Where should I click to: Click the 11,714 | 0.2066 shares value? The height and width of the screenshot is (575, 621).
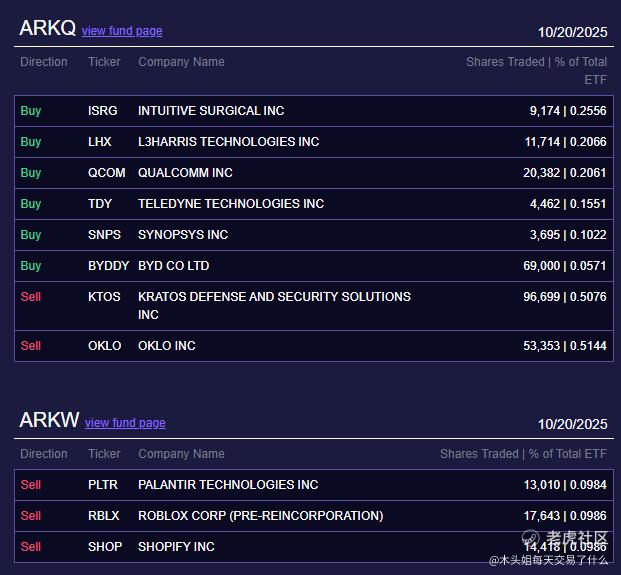566,142
